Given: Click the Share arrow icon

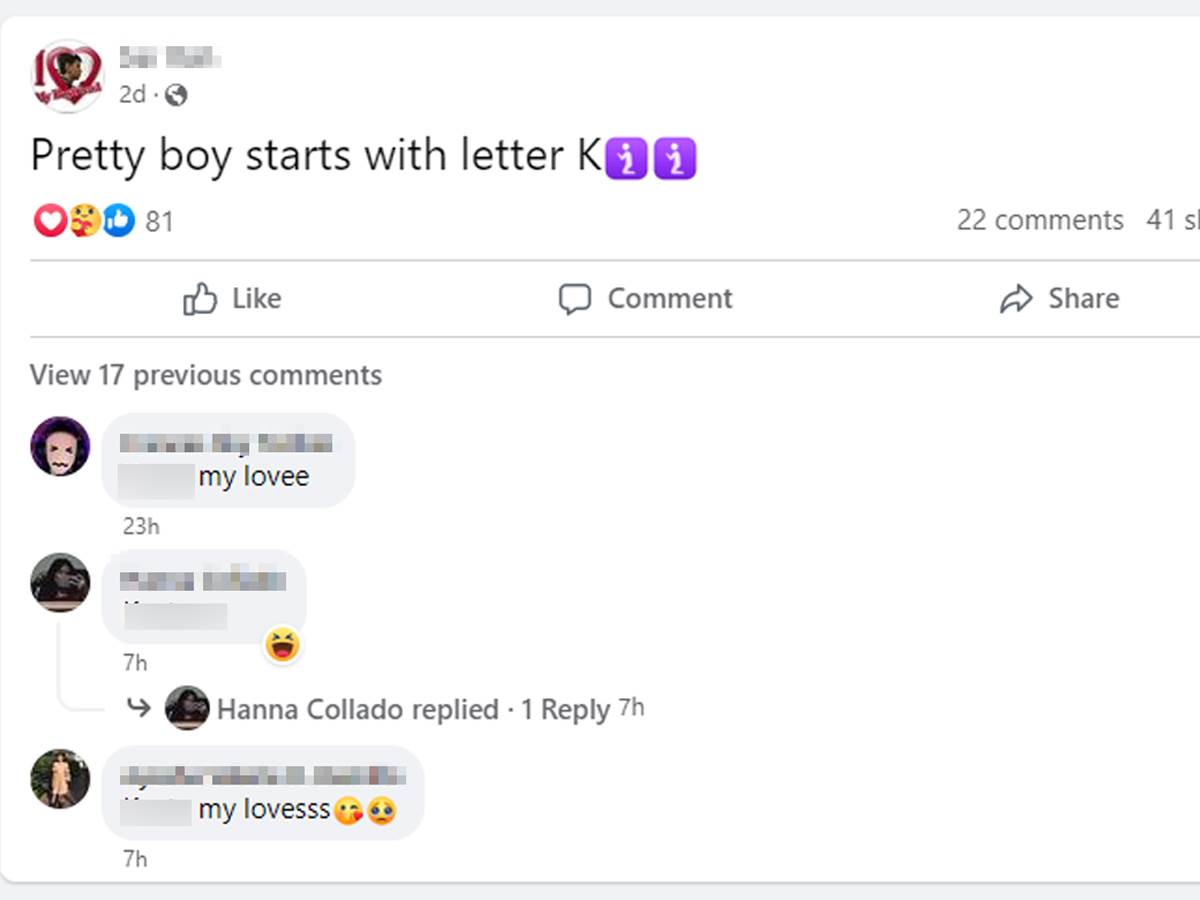Looking at the screenshot, I should [1019, 298].
